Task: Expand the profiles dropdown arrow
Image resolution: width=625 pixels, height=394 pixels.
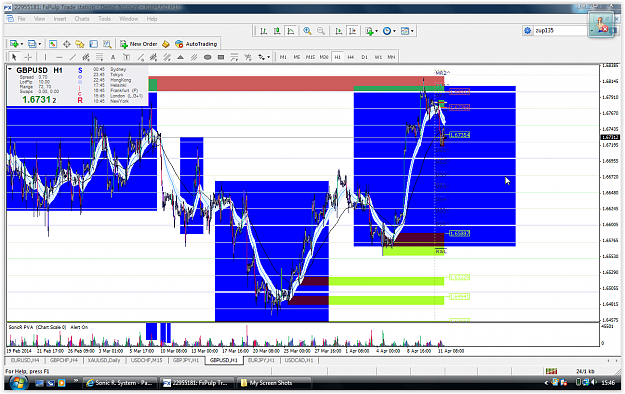Action: (39, 44)
